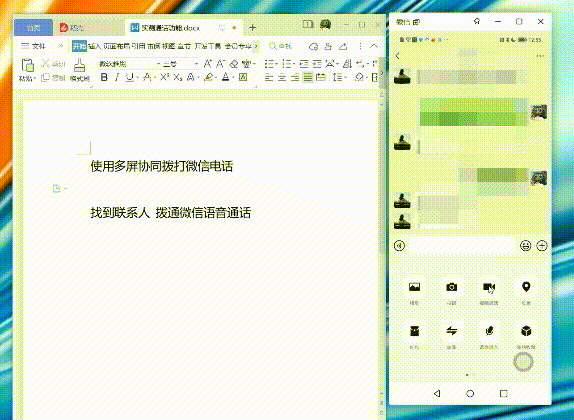Click the font color A button
This screenshot has height=420, width=574.
click(x=226, y=77)
